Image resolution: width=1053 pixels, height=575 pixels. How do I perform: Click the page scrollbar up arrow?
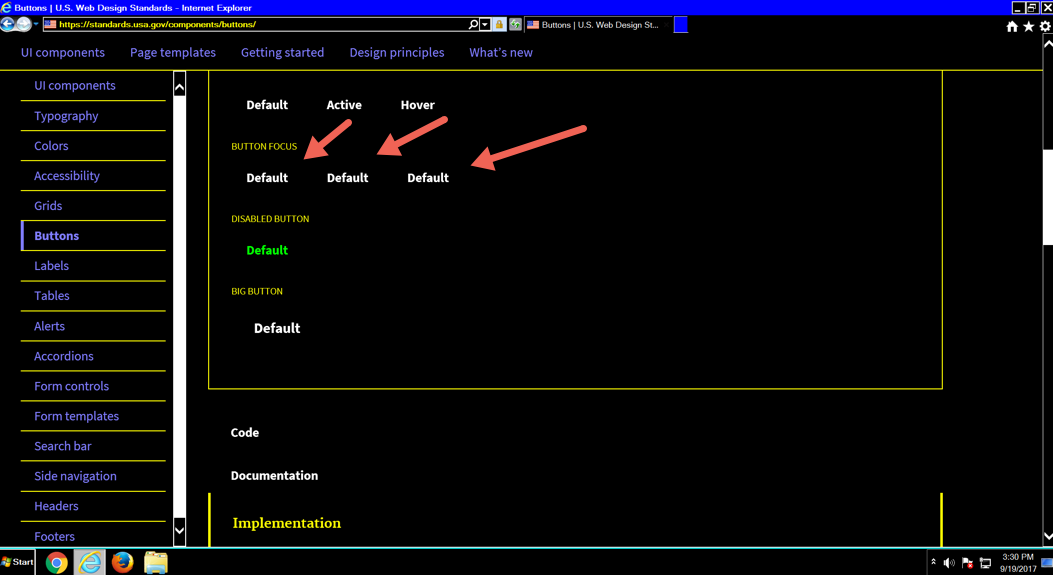[x=1048, y=42]
